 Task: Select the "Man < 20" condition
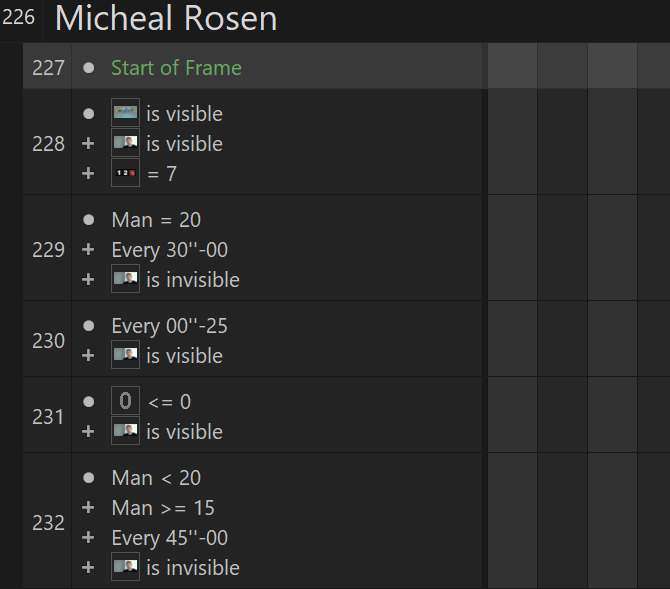(156, 478)
